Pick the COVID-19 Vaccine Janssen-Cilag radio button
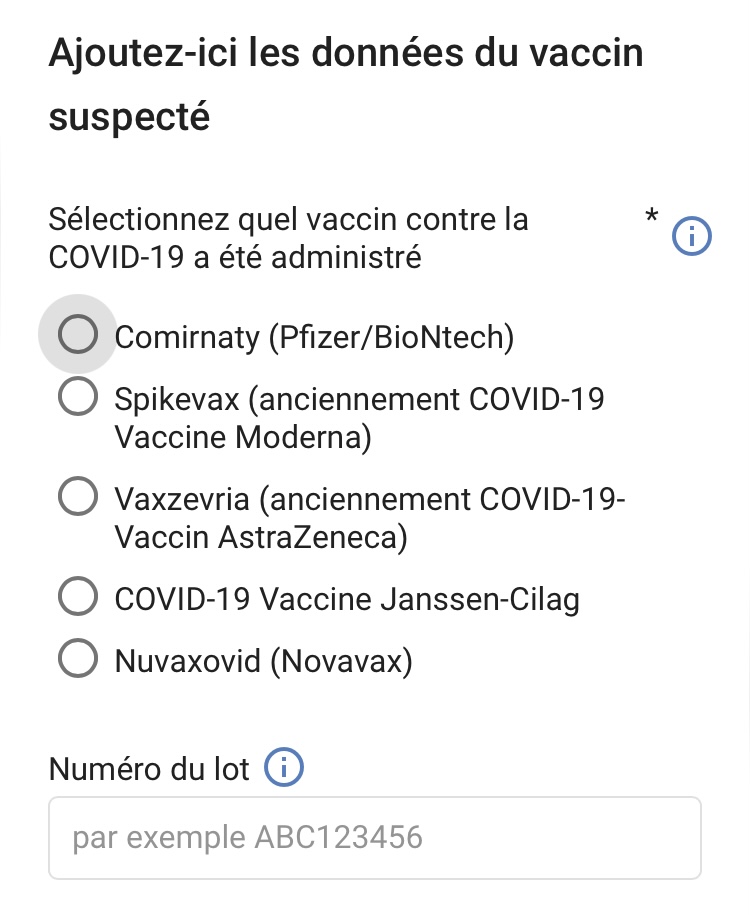Screen dimensions: 750x915 [x=78, y=598]
